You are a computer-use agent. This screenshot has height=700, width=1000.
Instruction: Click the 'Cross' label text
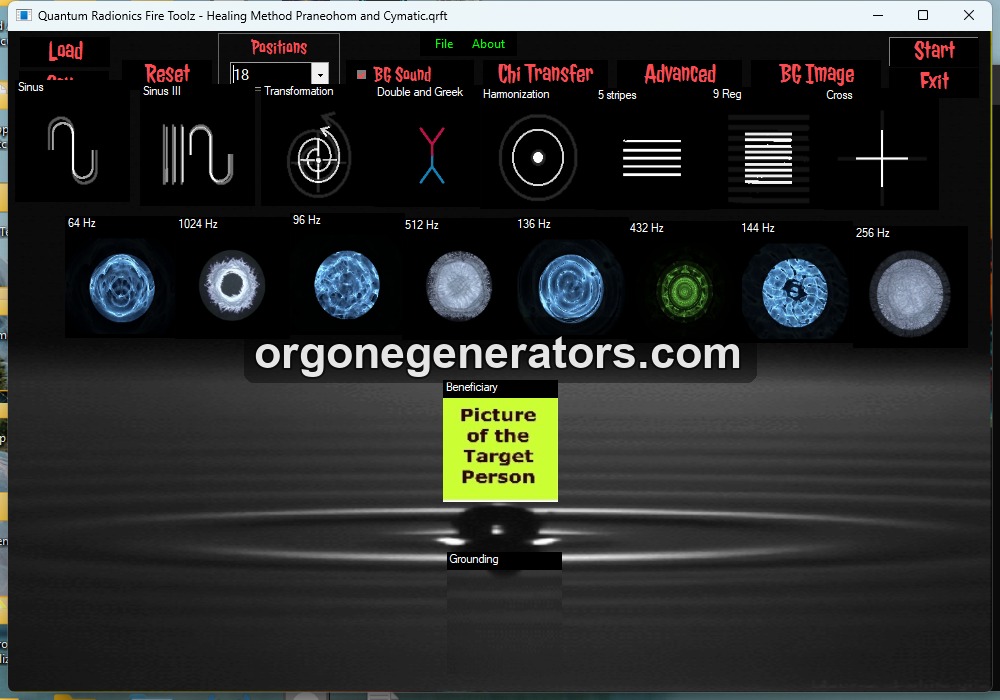click(839, 95)
